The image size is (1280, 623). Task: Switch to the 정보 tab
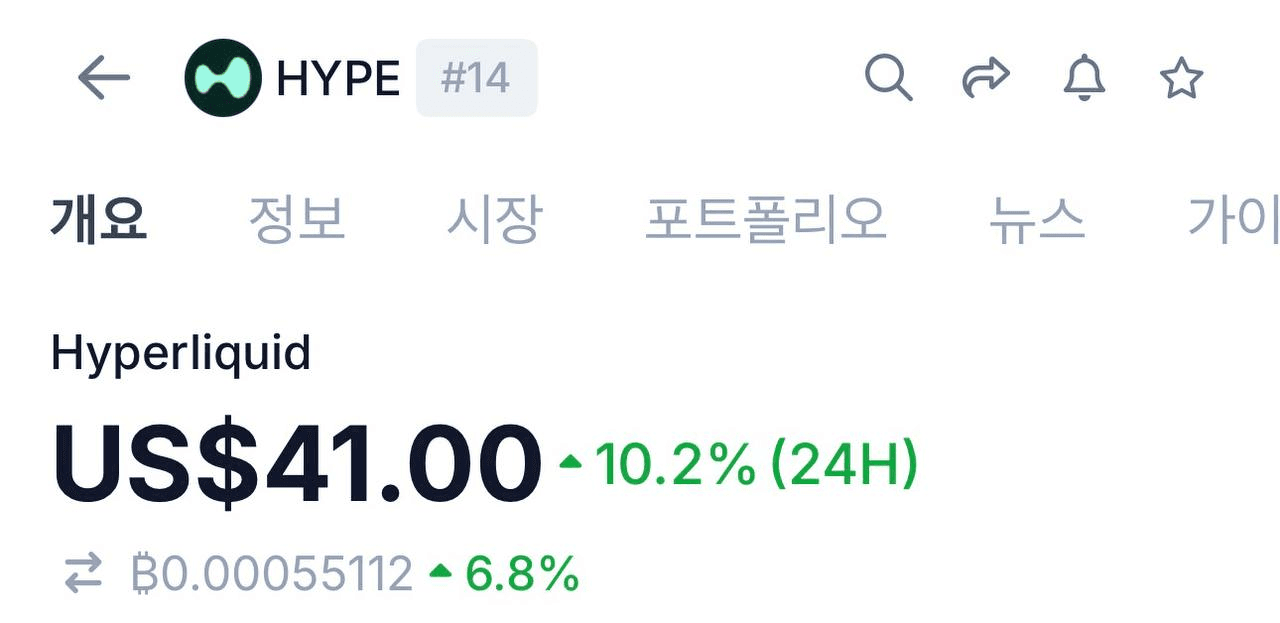296,219
